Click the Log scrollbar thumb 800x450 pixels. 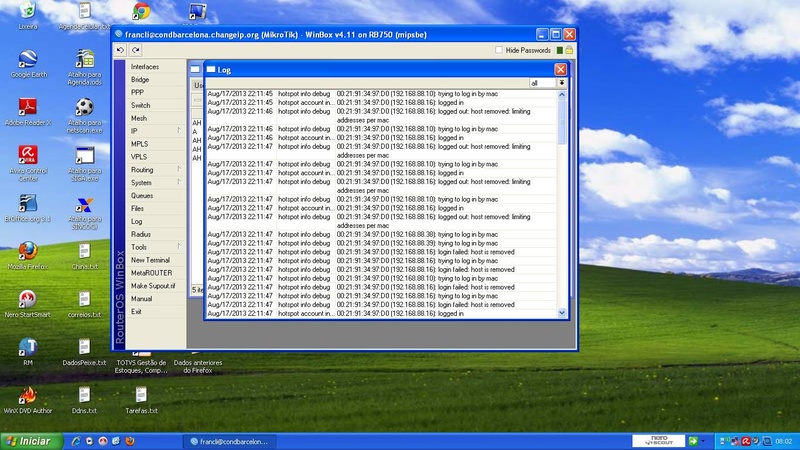pos(562,121)
